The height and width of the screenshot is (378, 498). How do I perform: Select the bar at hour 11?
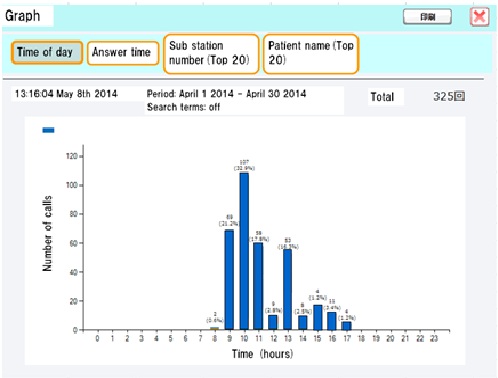[x=258, y=286]
